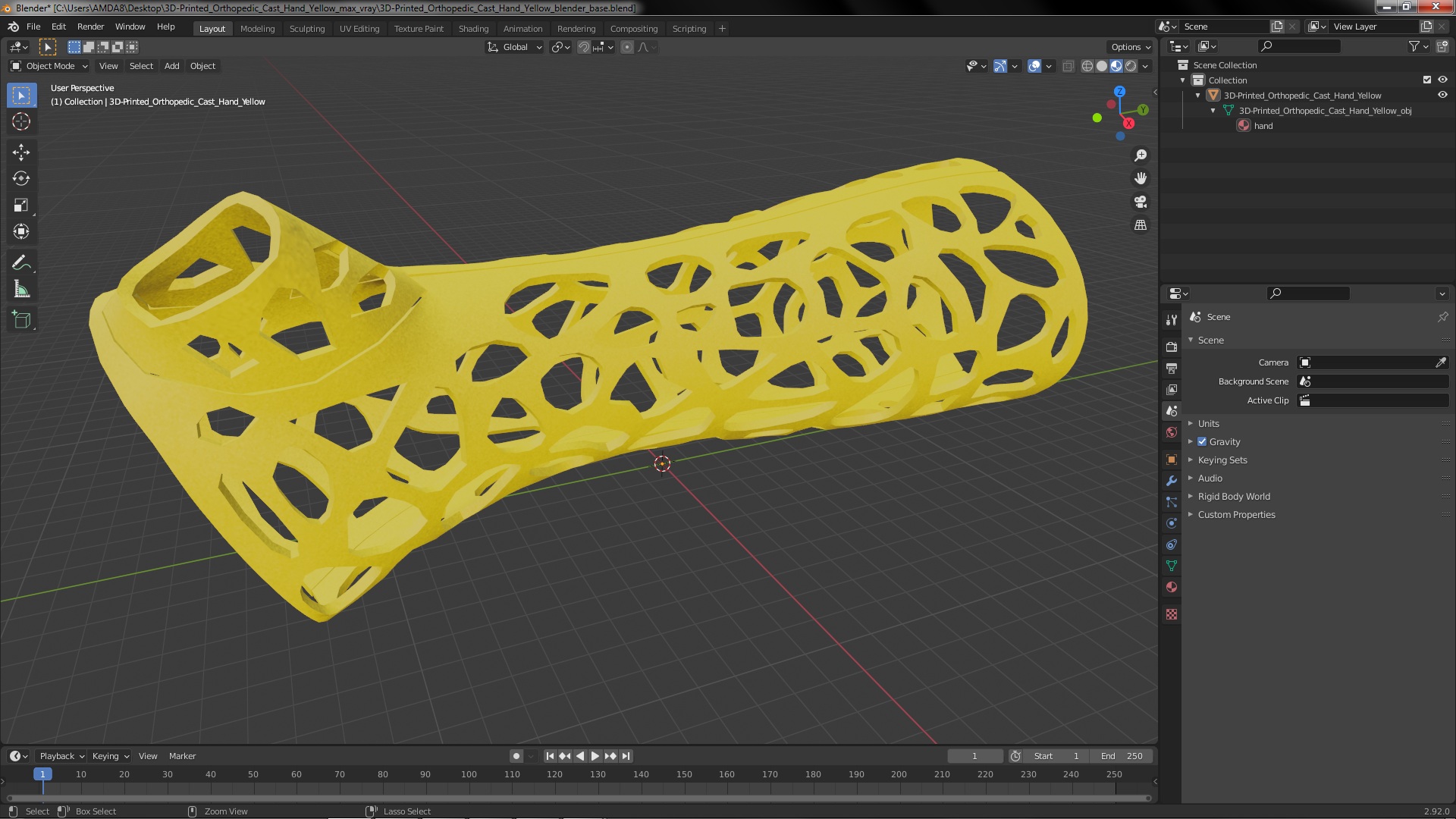Toggle auto keying record button

(x=516, y=756)
